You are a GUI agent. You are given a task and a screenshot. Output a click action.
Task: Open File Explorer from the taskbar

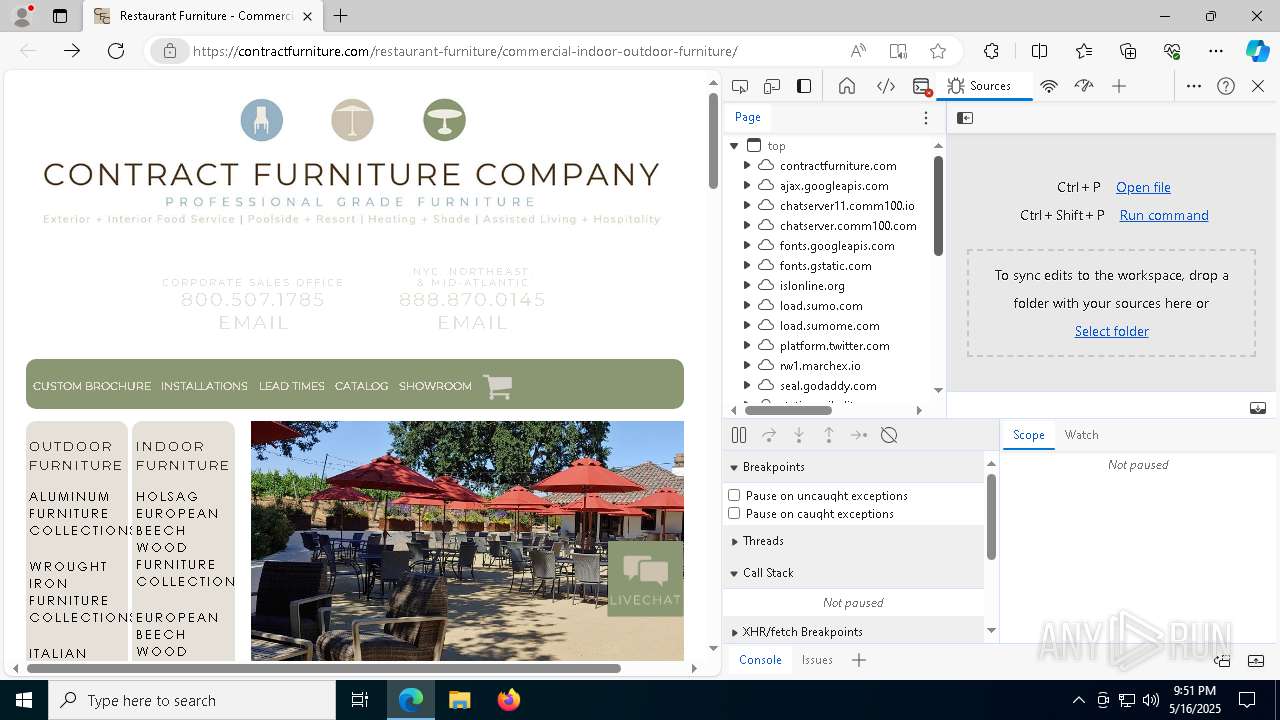(x=459, y=700)
